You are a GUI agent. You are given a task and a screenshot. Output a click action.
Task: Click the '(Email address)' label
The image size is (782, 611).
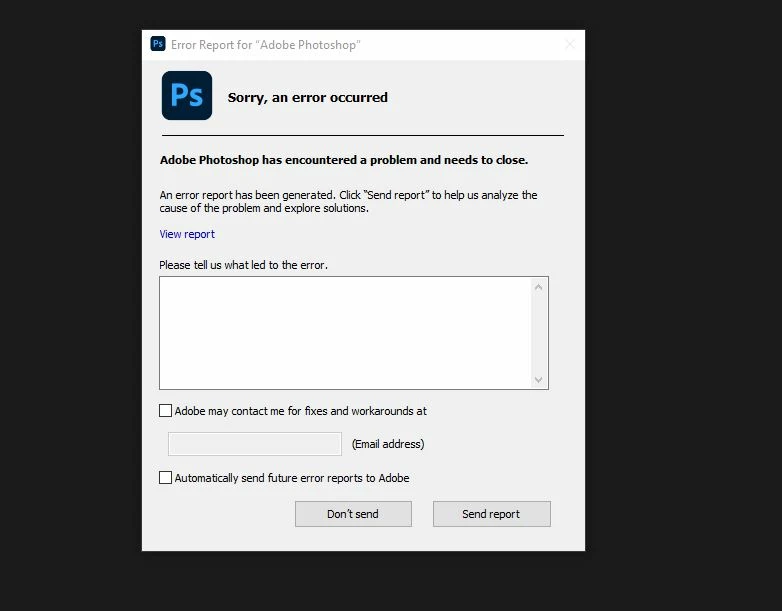[388, 444]
